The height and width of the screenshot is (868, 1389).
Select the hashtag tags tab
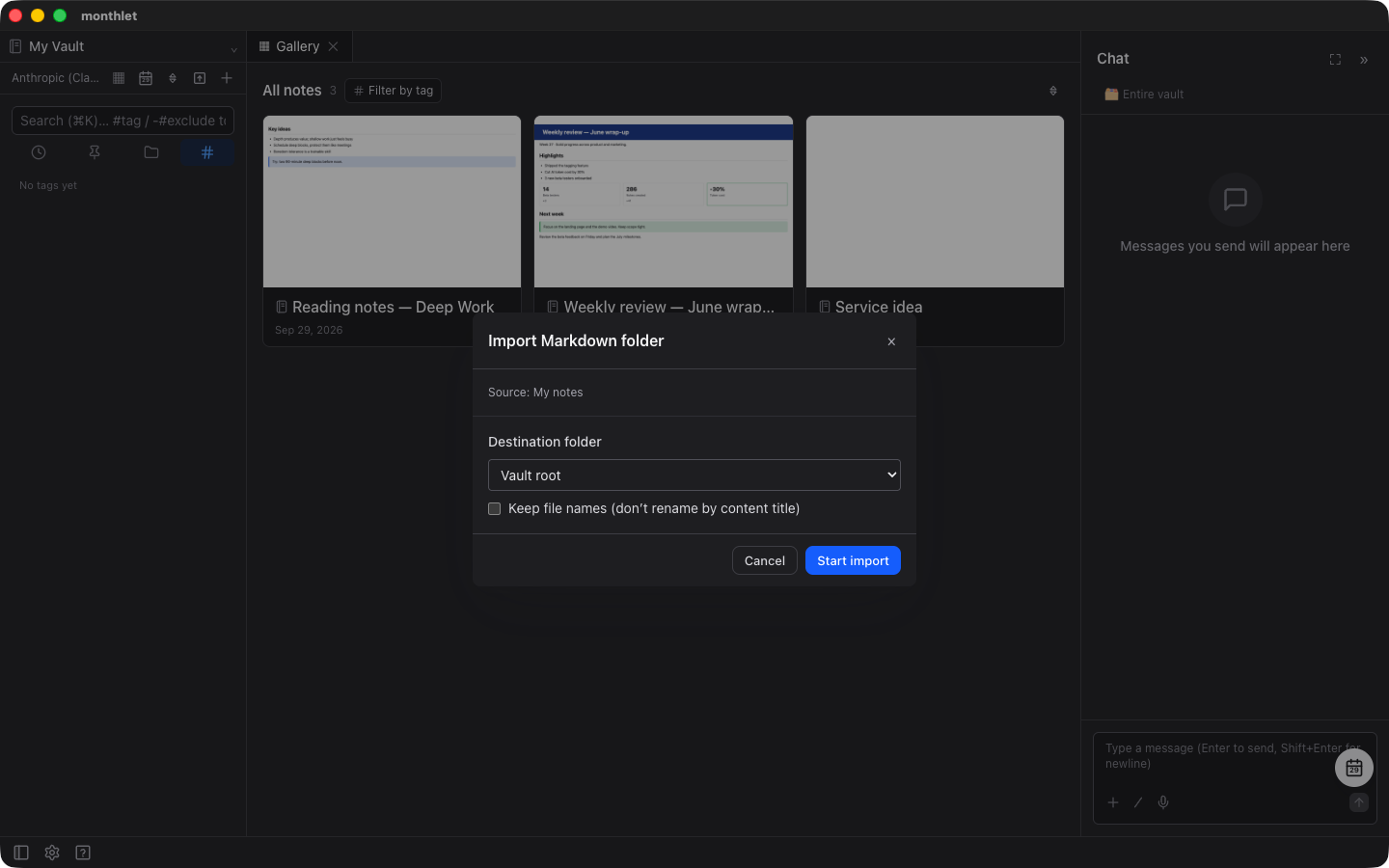pyautogui.click(x=207, y=152)
